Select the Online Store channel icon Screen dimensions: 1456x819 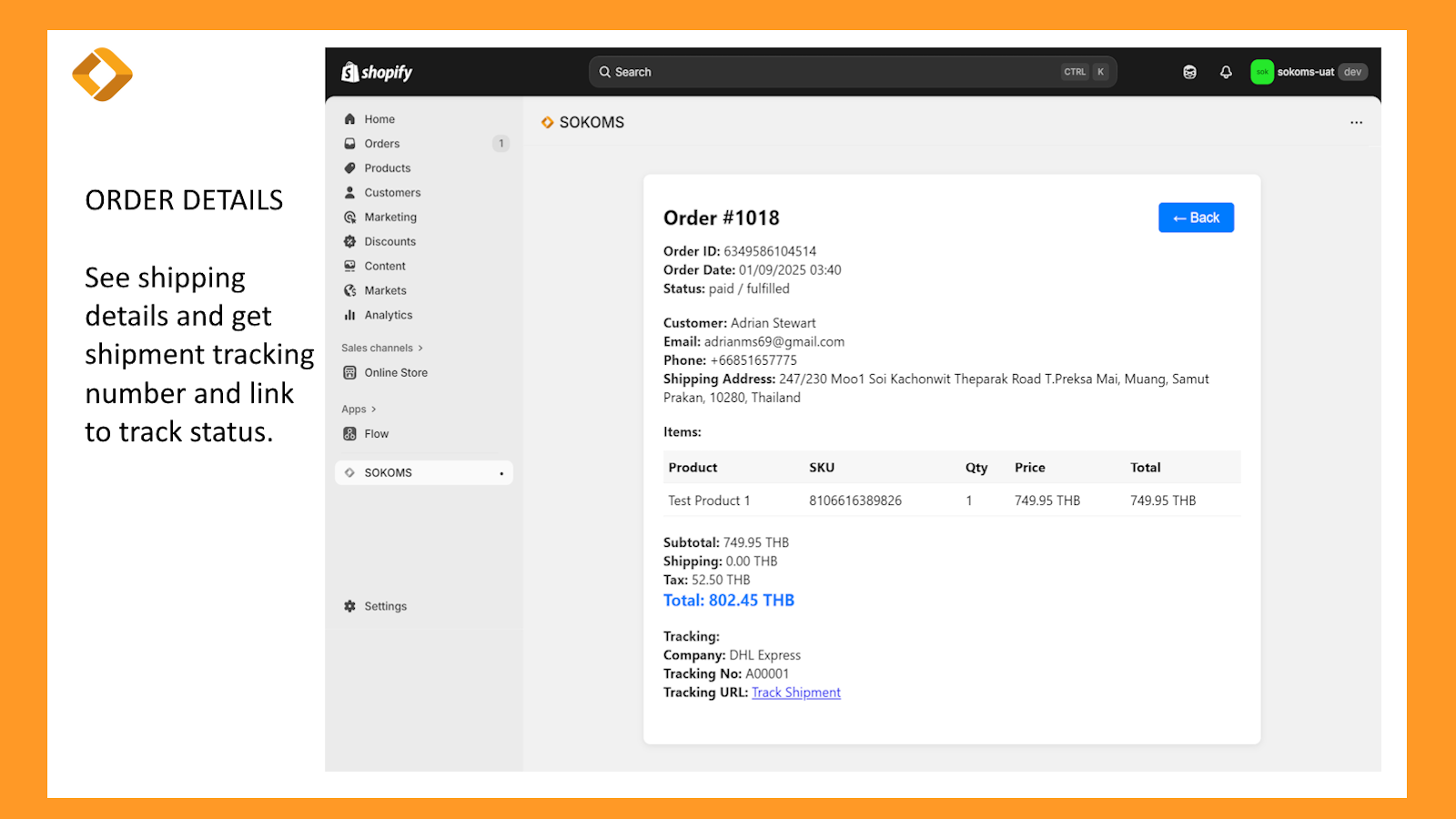349,371
